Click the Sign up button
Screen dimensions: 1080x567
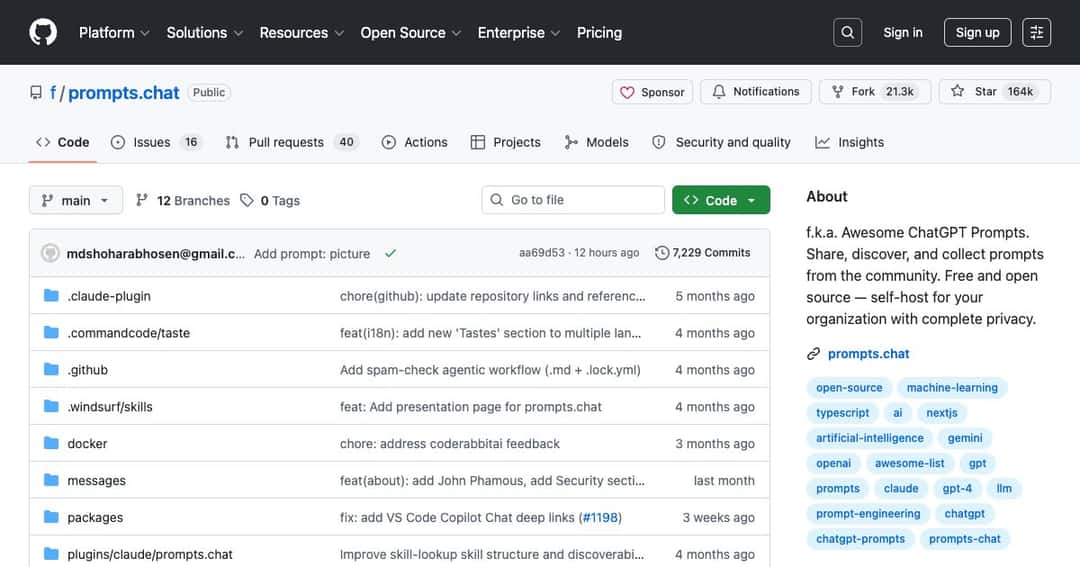(x=977, y=32)
